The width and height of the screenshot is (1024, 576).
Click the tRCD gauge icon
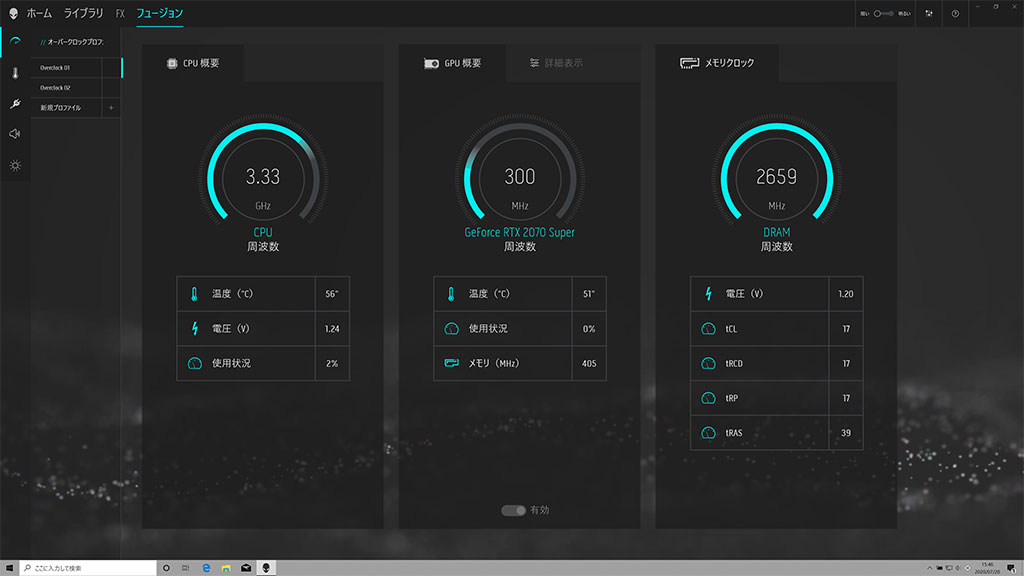(708, 363)
